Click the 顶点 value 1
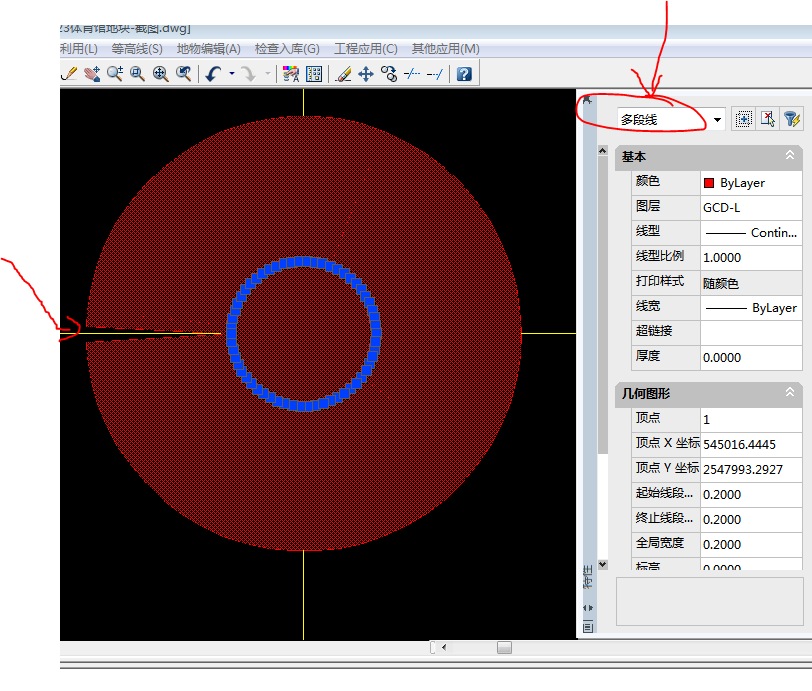Screen dimensions: 812x691 coord(751,420)
